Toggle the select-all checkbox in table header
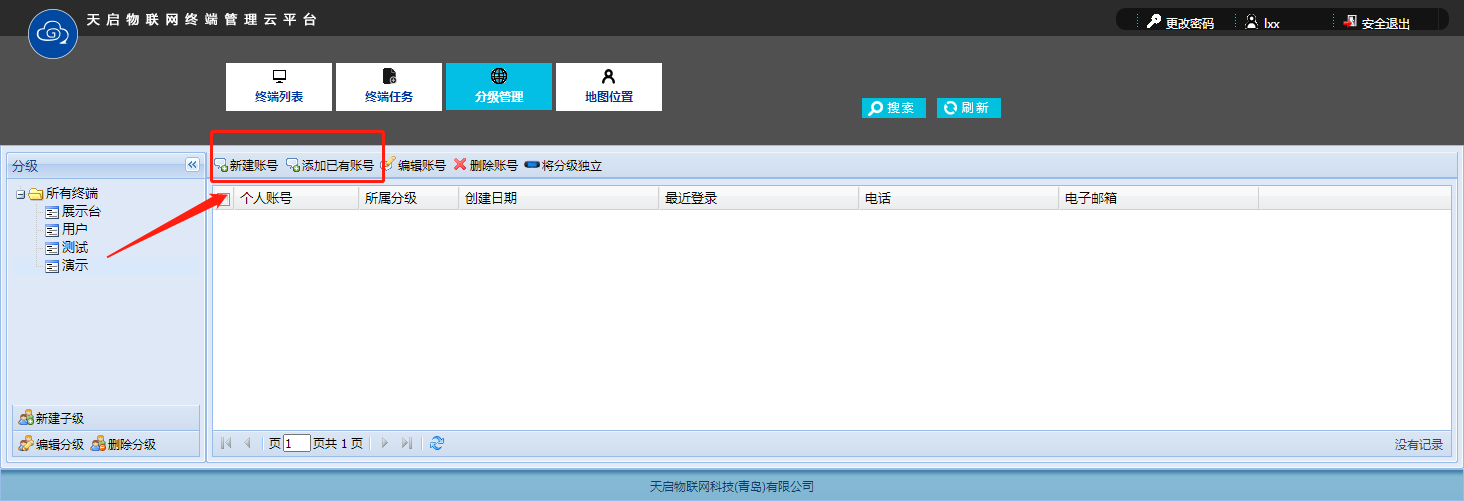1464x501 pixels. pyautogui.click(x=223, y=199)
